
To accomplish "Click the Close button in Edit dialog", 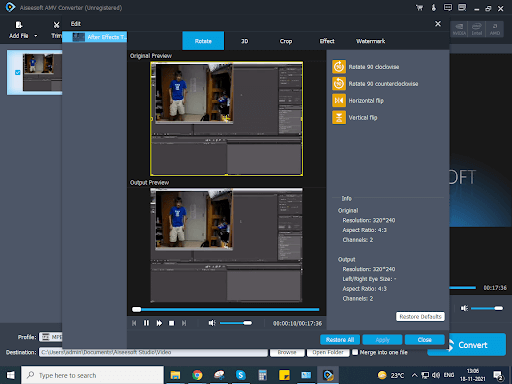I will point(425,340).
